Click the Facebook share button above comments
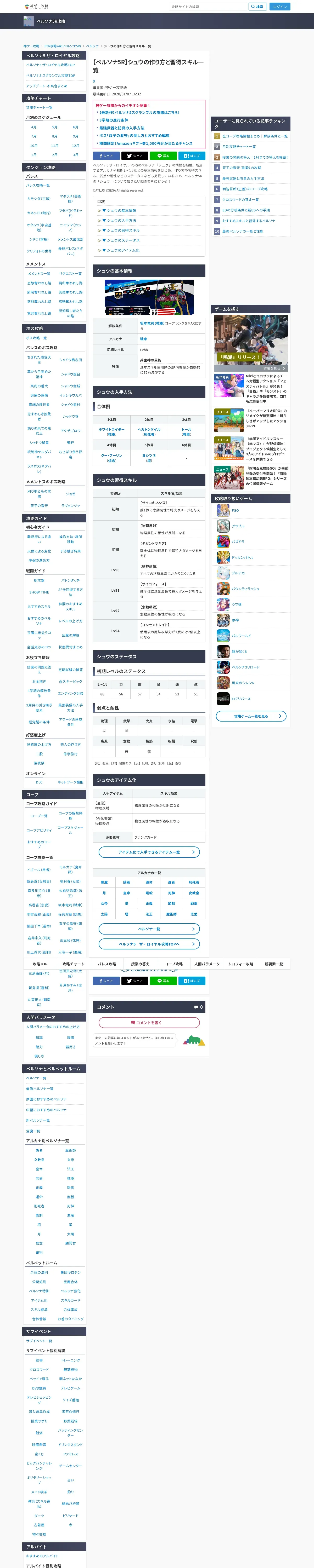This screenshot has height=1568, width=314. pyautogui.click(x=106, y=981)
